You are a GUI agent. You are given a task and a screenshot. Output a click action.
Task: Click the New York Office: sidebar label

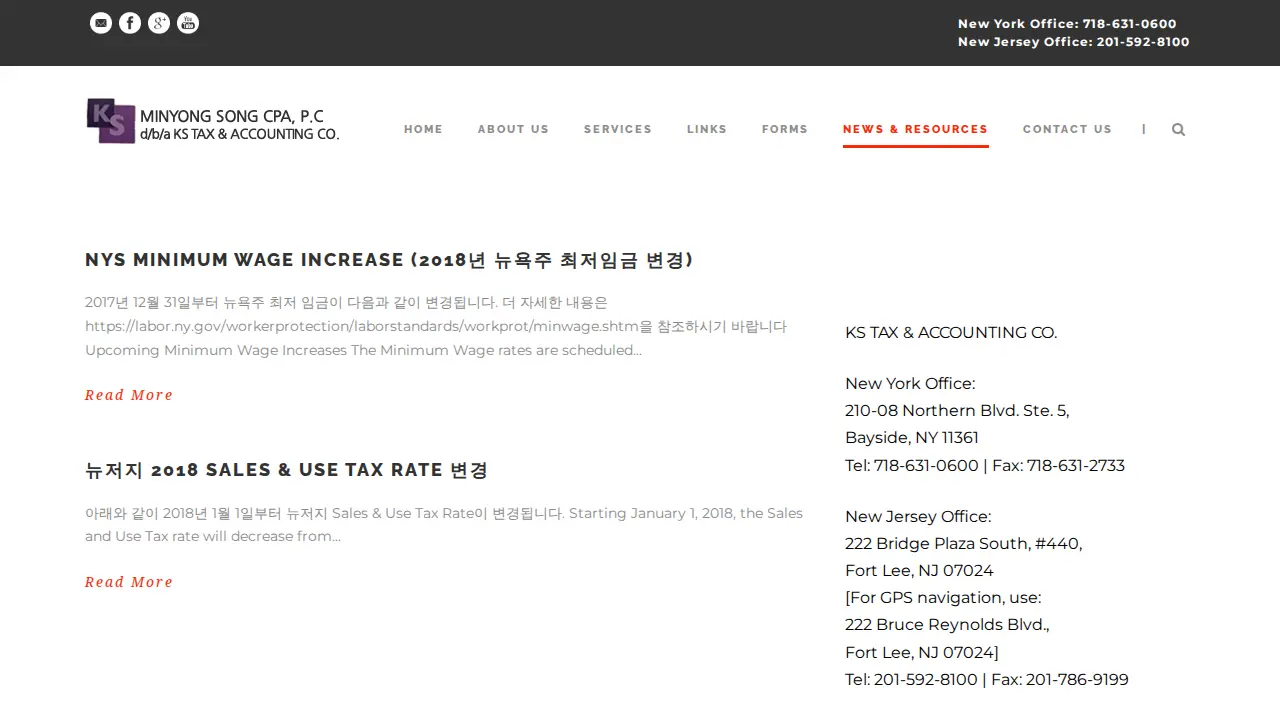[x=910, y=384]
